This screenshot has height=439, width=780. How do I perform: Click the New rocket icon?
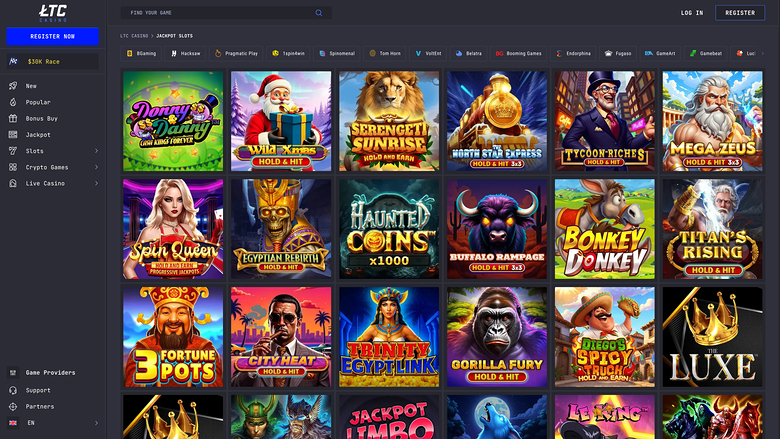[x=13, y=86]
